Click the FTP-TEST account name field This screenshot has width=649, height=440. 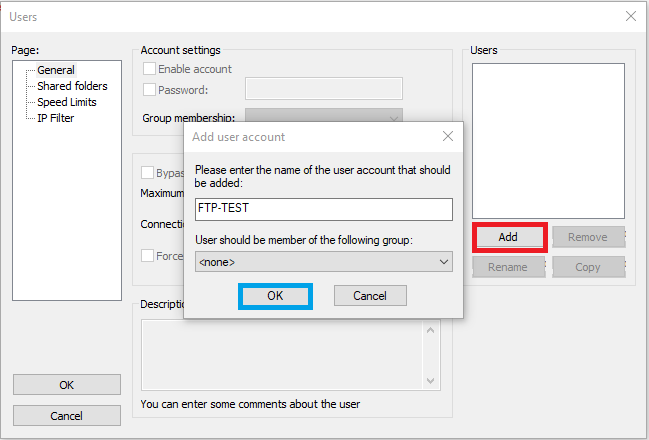(x=324, y=209)
